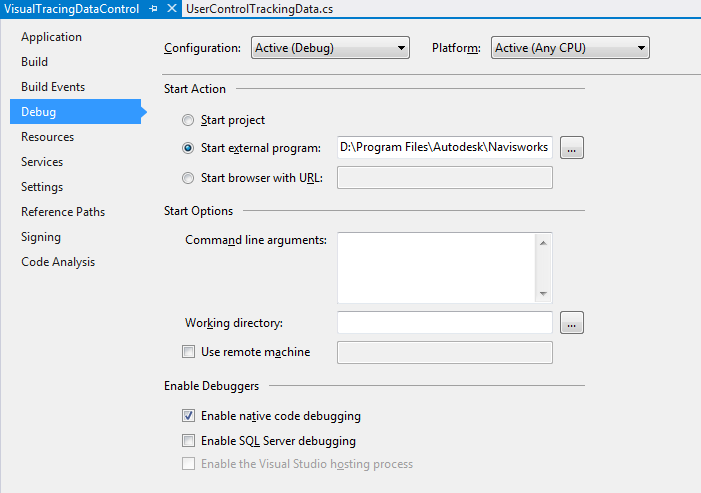Select the Start project radio button
This screenshot has height=493, width=701.
[188, 121]
